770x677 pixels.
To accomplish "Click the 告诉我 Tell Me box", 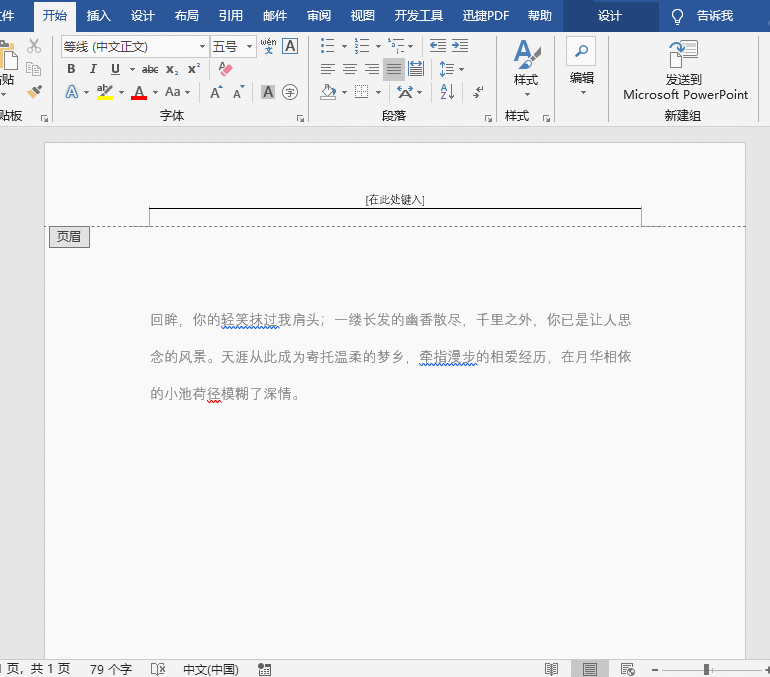I will [715, 16].
